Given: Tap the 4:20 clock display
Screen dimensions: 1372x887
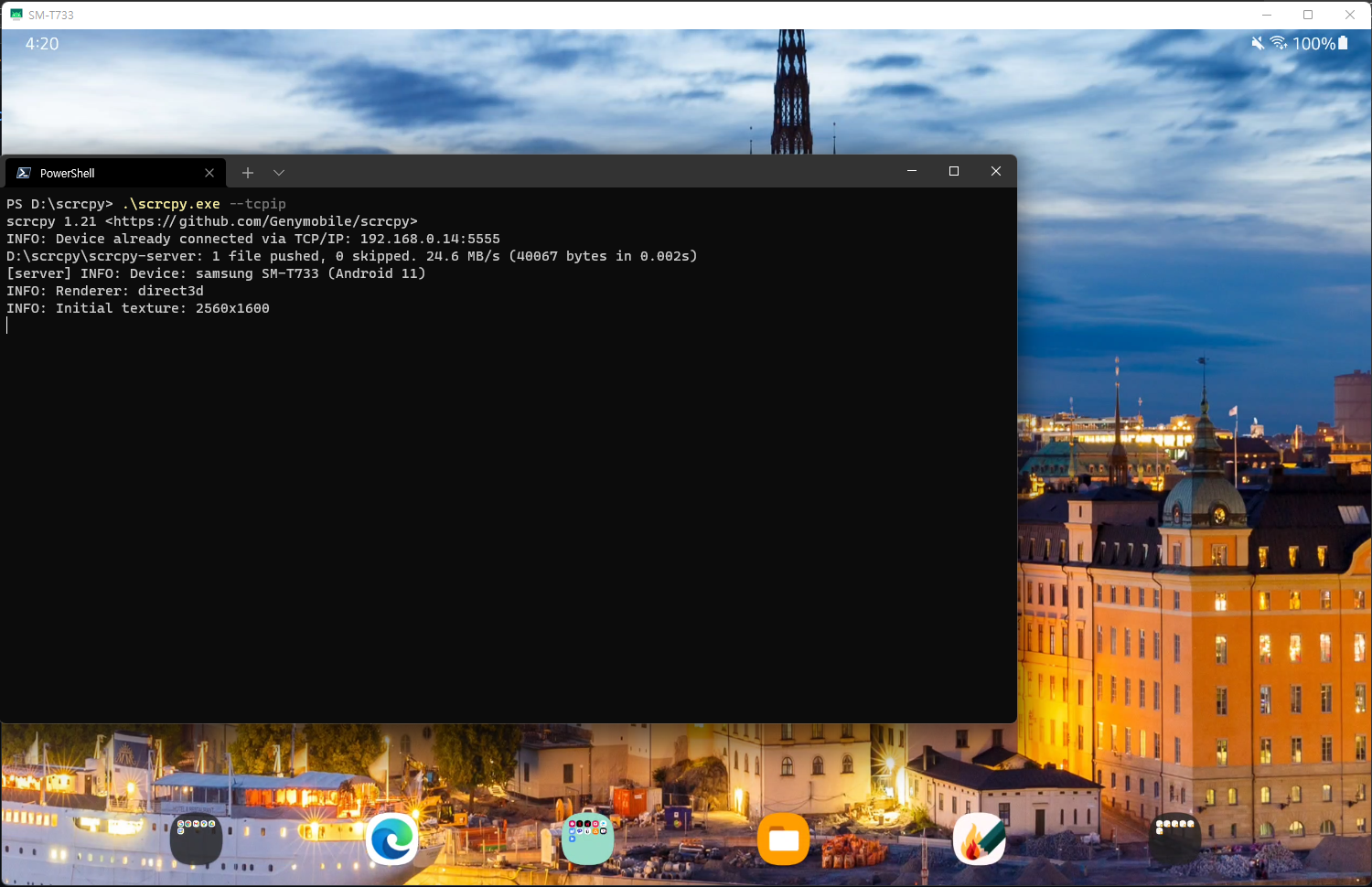Looking at the screenshot, I should [41, 43].
